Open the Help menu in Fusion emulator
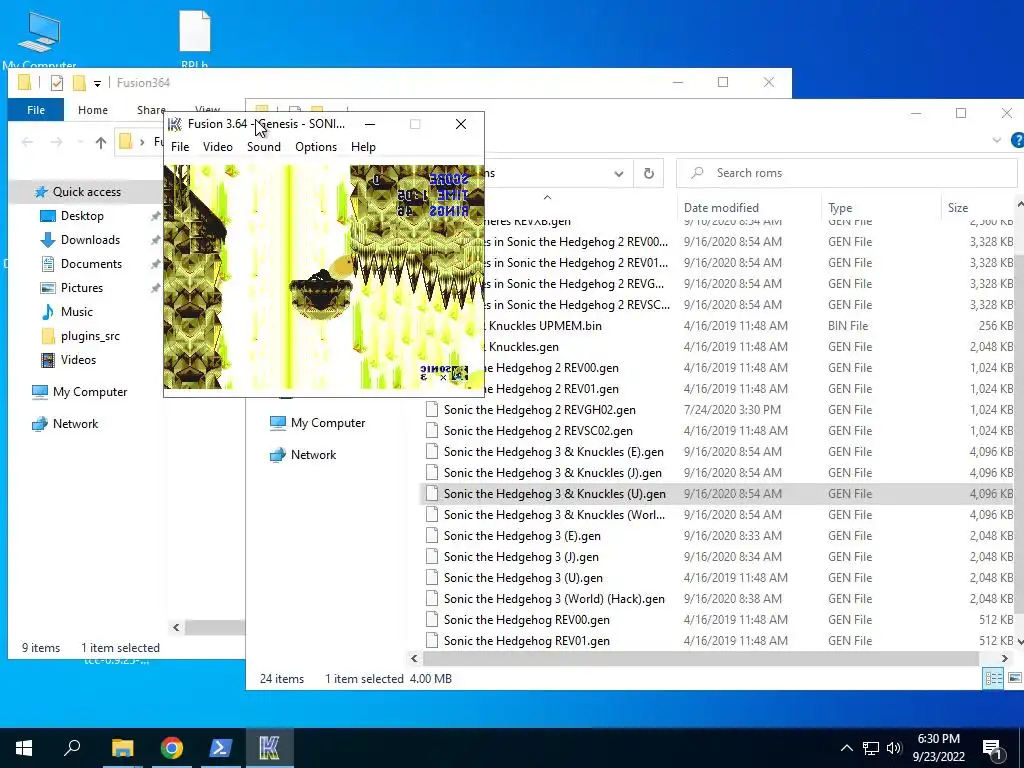This screenshot has width=1024, height=768. coord(363,147)
